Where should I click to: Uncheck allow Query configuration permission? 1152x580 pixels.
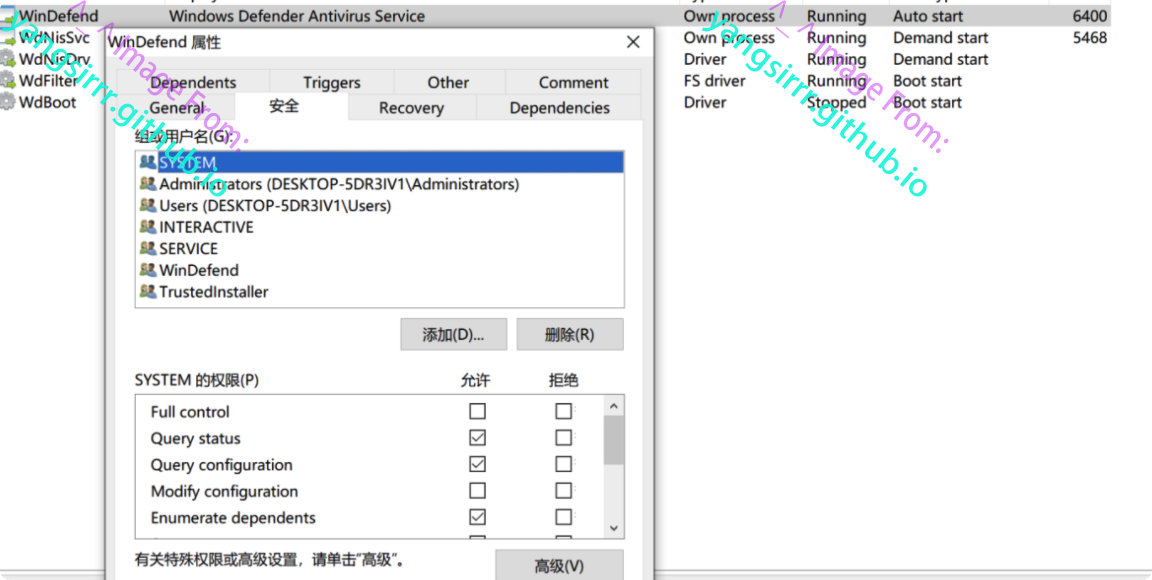coord(478,464)
